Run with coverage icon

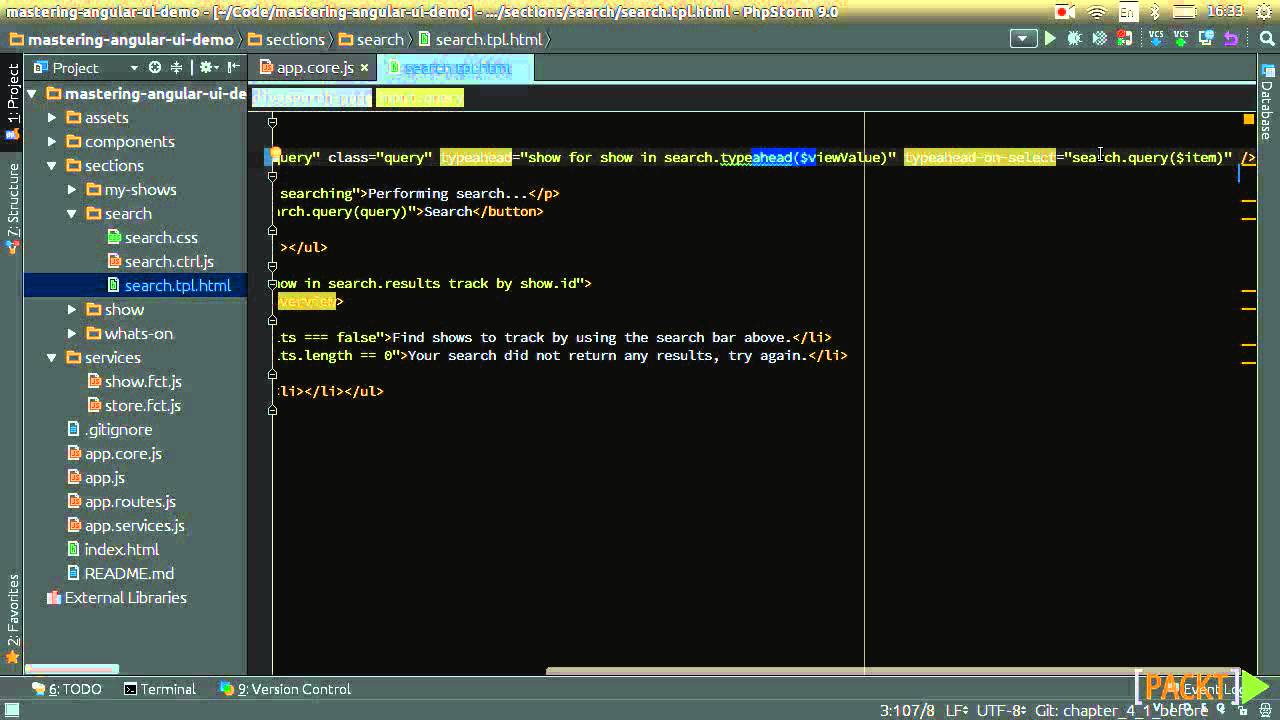[x=1100, y=39]
